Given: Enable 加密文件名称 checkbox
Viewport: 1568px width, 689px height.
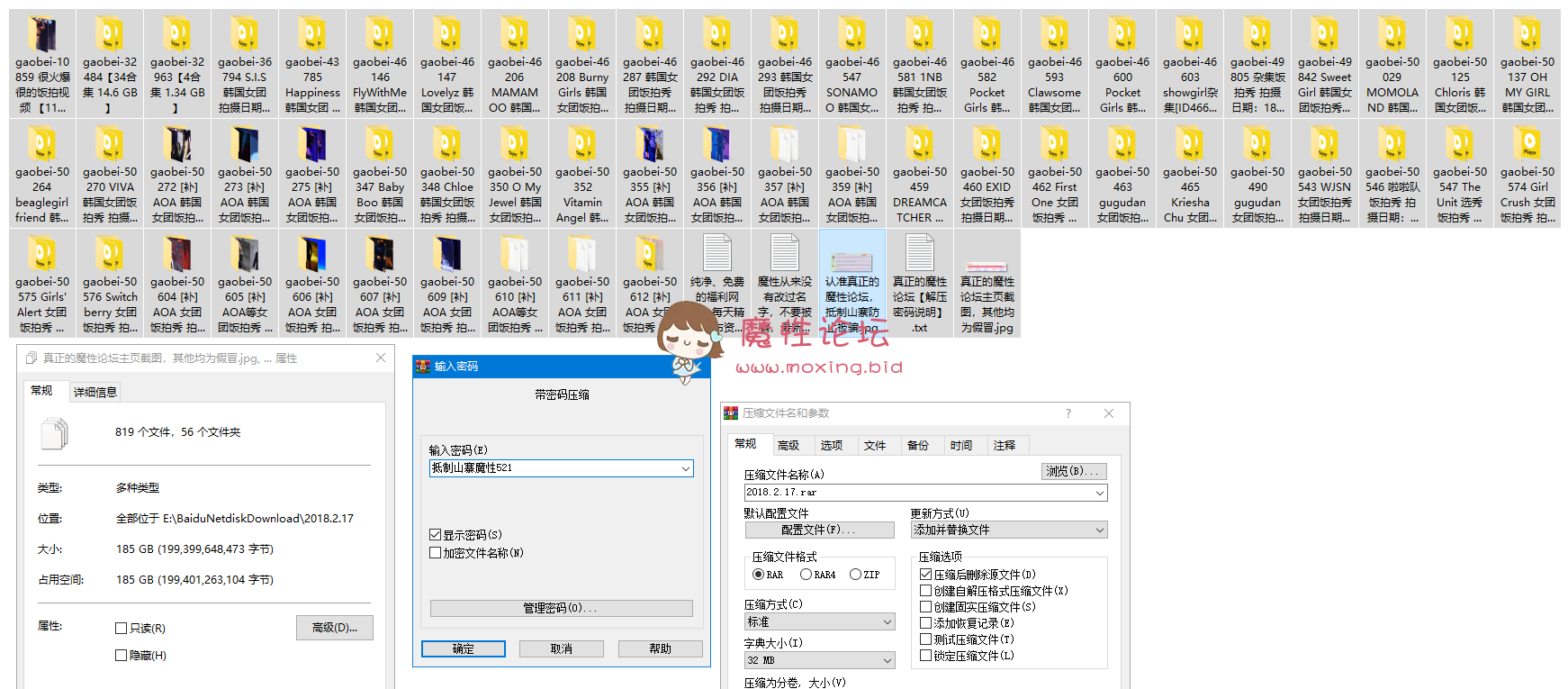Looking at the screenshot, I should pos(436,553).
